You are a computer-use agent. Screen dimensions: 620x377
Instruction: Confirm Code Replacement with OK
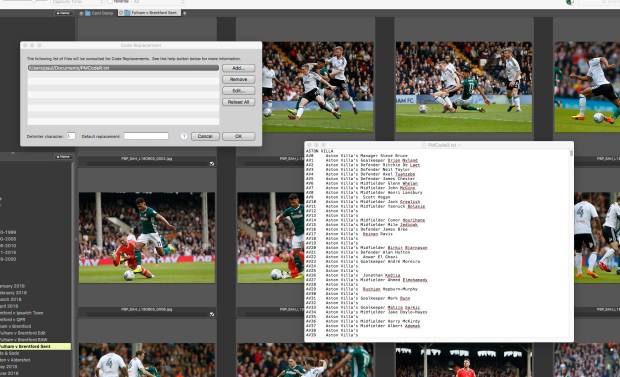238,136
